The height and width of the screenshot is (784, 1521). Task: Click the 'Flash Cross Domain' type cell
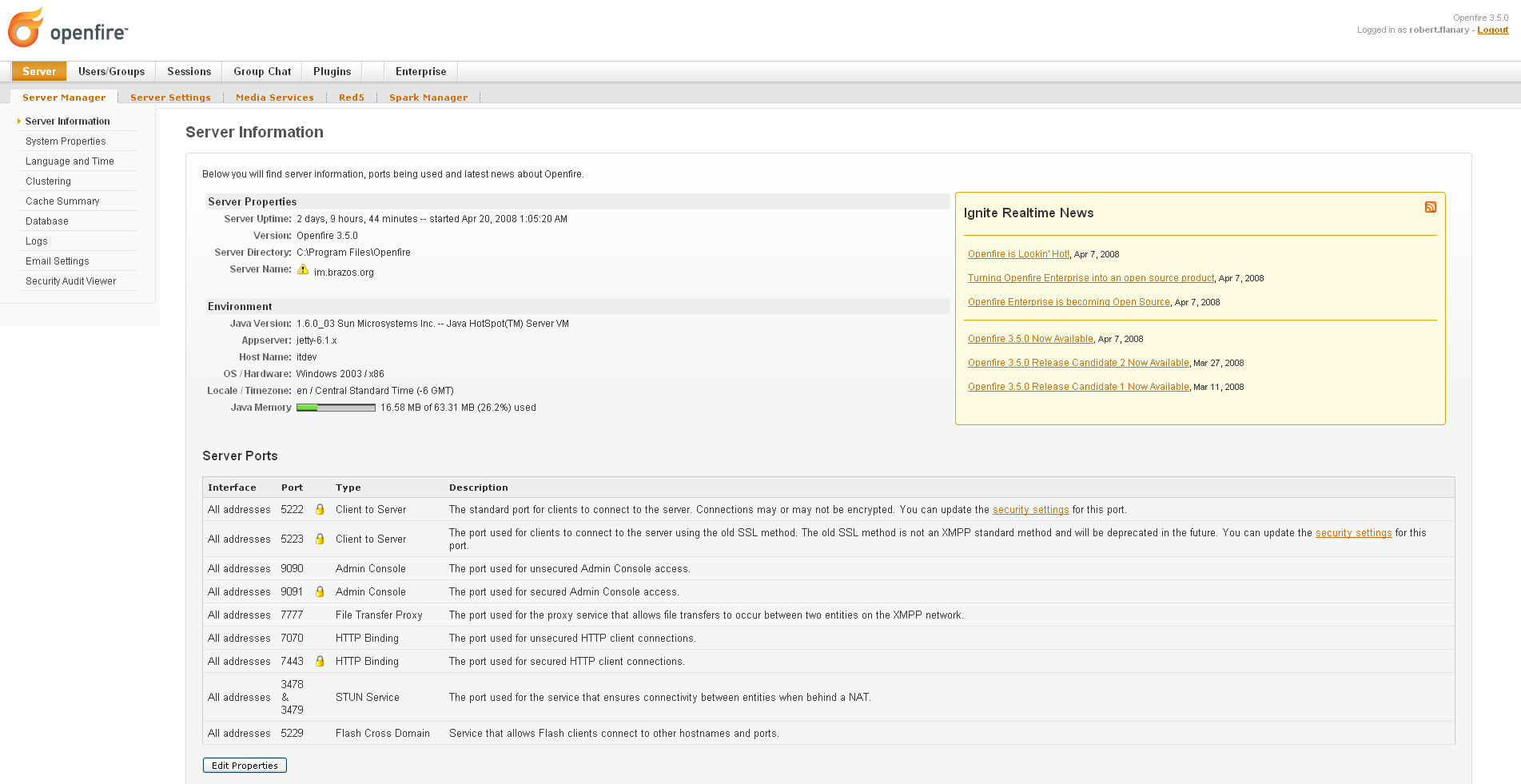tap(382, 733)
